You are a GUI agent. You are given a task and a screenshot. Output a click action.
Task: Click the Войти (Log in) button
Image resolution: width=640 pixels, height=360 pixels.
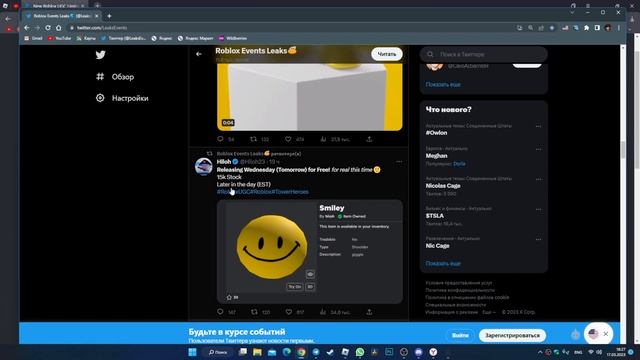tap(460, 335)
